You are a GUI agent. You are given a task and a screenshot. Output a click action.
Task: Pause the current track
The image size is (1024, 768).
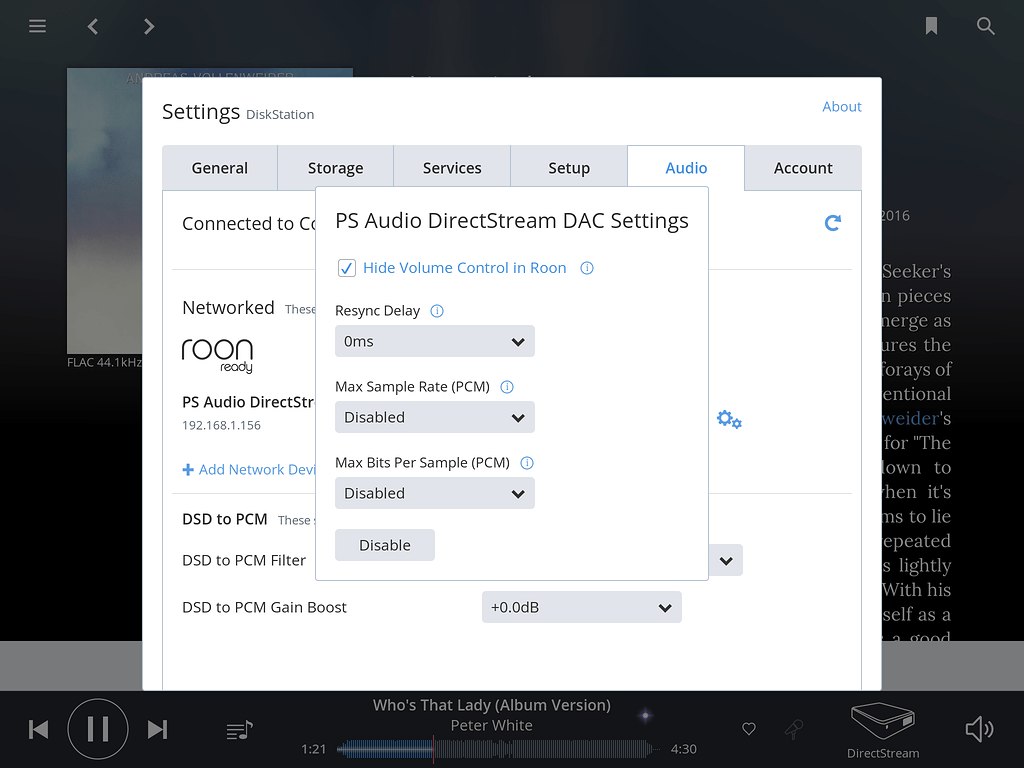(97, 729)
